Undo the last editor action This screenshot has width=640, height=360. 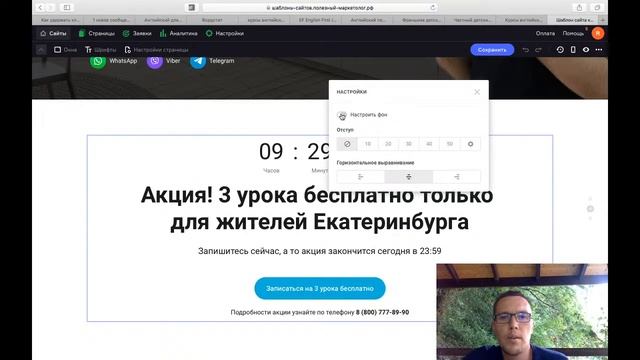click(526, 50)
